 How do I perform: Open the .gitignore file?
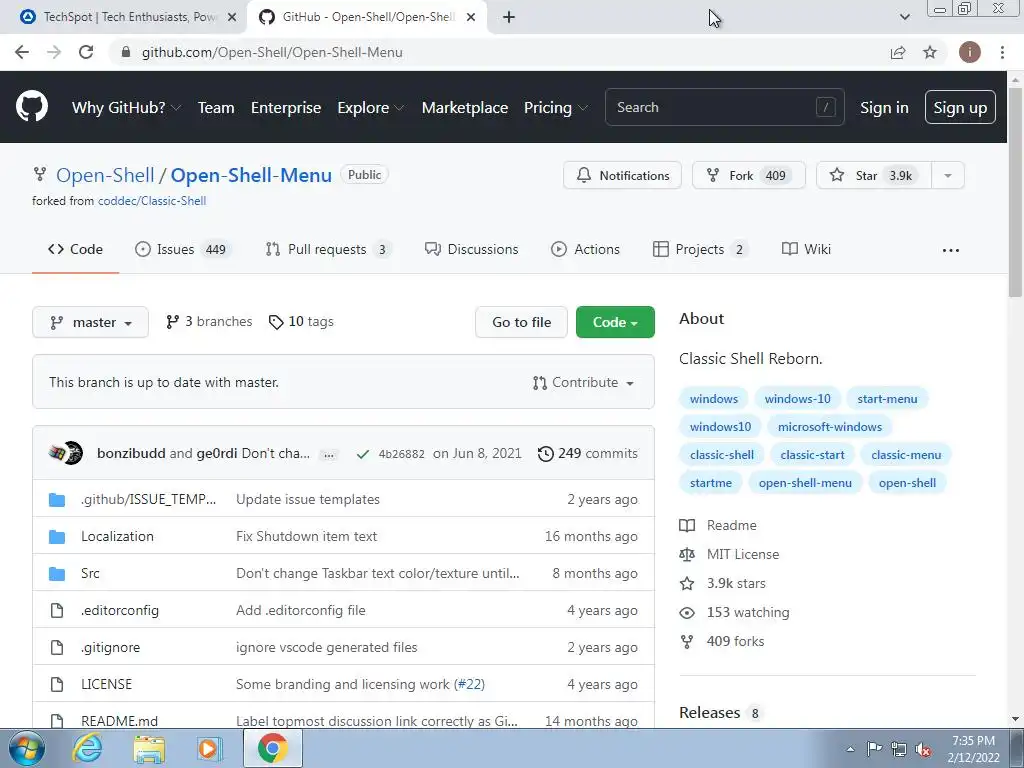[x=110, y=647]
